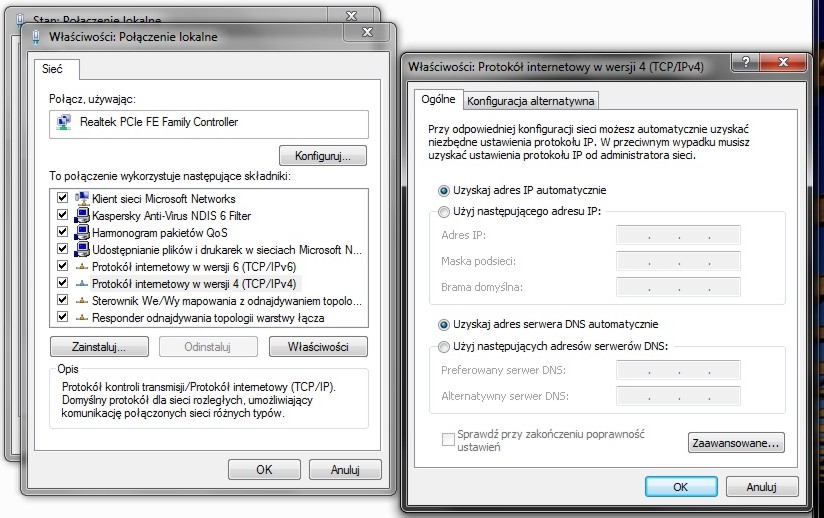
Task: Click the Maska podsieci input field
Action: pyautogui.click(x=678, y=261)
